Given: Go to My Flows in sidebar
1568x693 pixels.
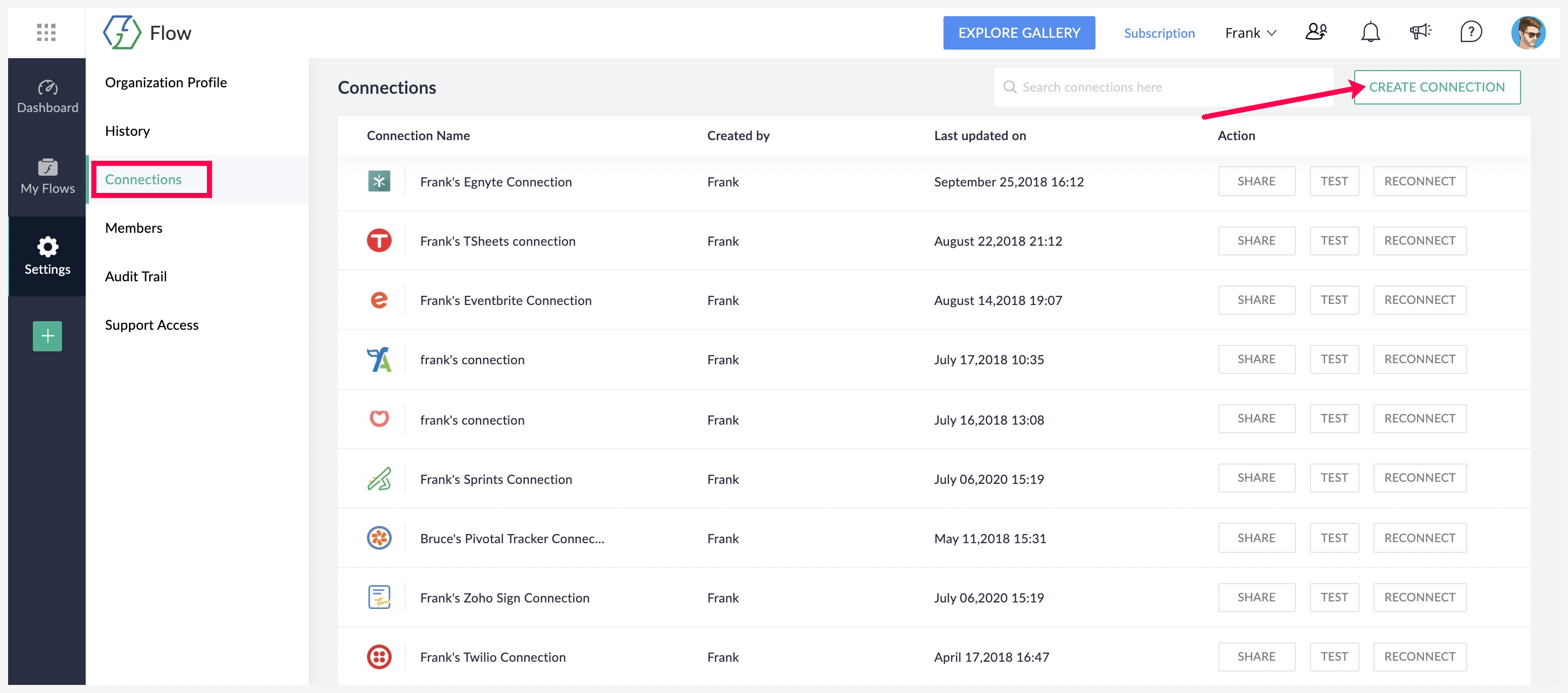Looking at the screenshot, I should [47, 177].
